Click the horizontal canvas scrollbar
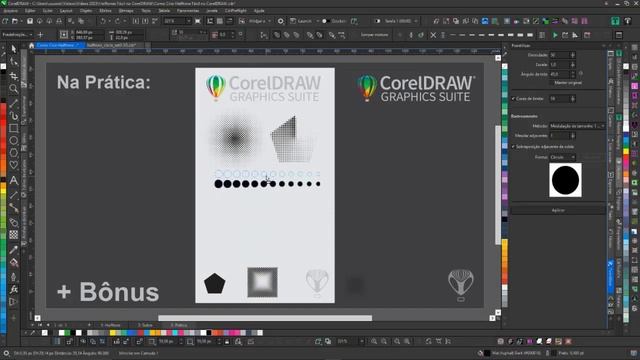This screenshot has height=360, width=640. click(265, 318)
